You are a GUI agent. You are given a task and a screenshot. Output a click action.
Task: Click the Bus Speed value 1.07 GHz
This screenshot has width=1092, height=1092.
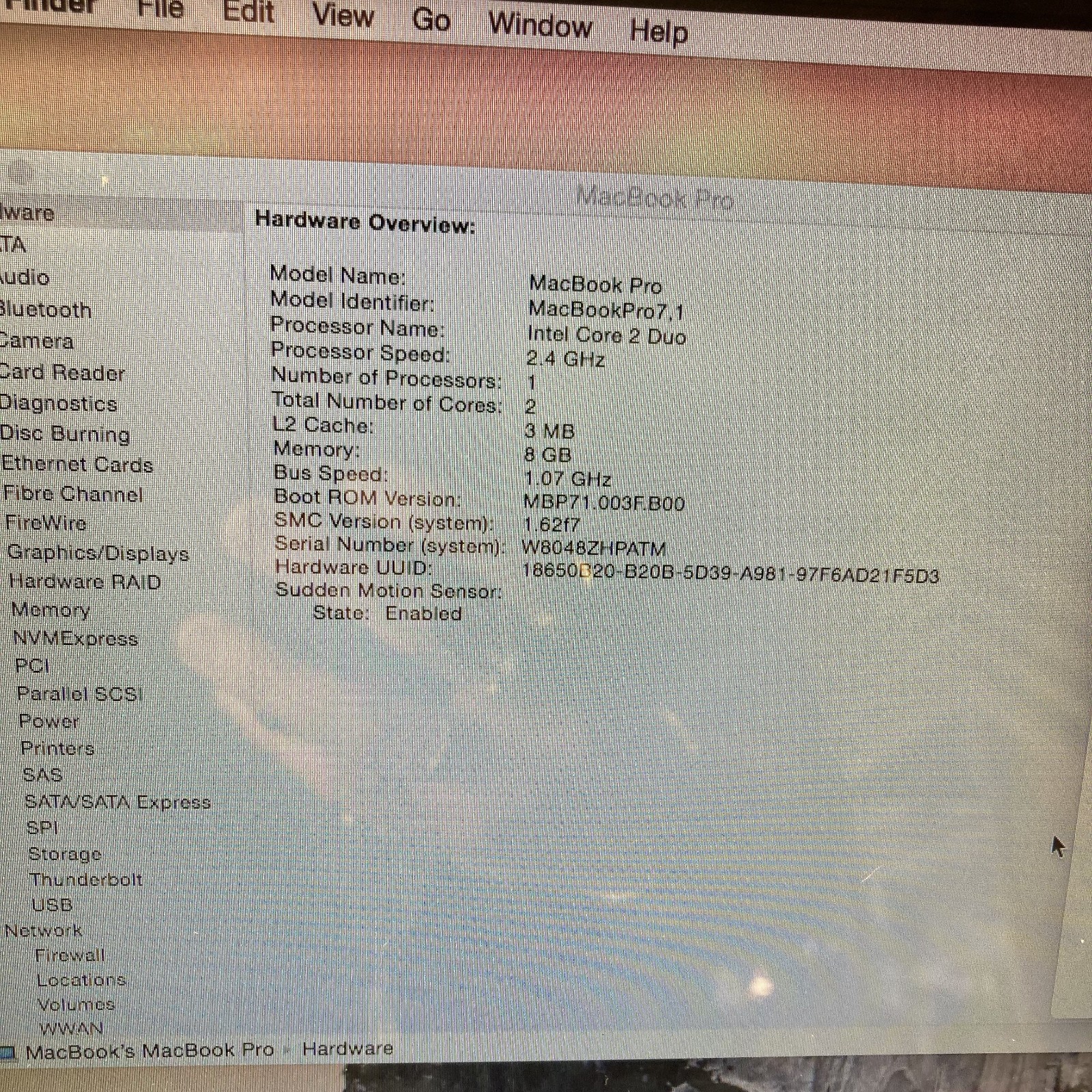click(x=568, y=478)
